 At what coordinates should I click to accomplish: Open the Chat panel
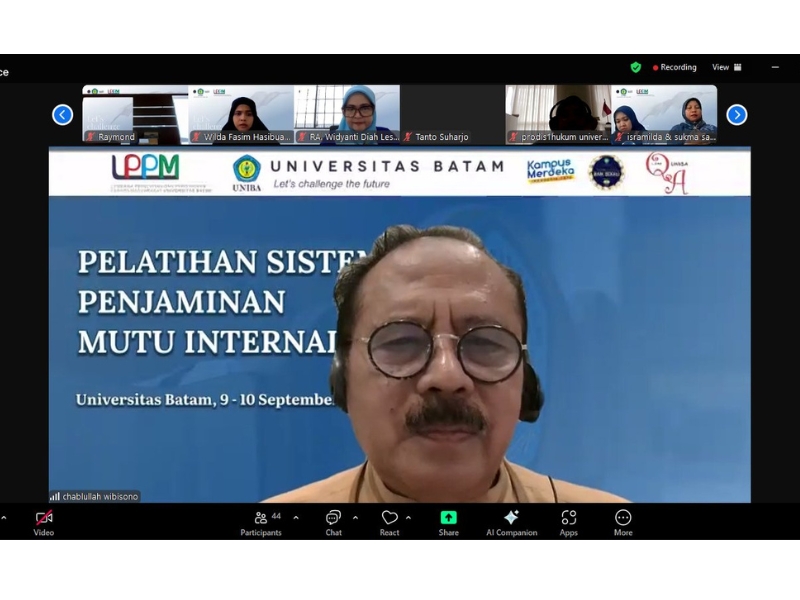click(333, 523)
